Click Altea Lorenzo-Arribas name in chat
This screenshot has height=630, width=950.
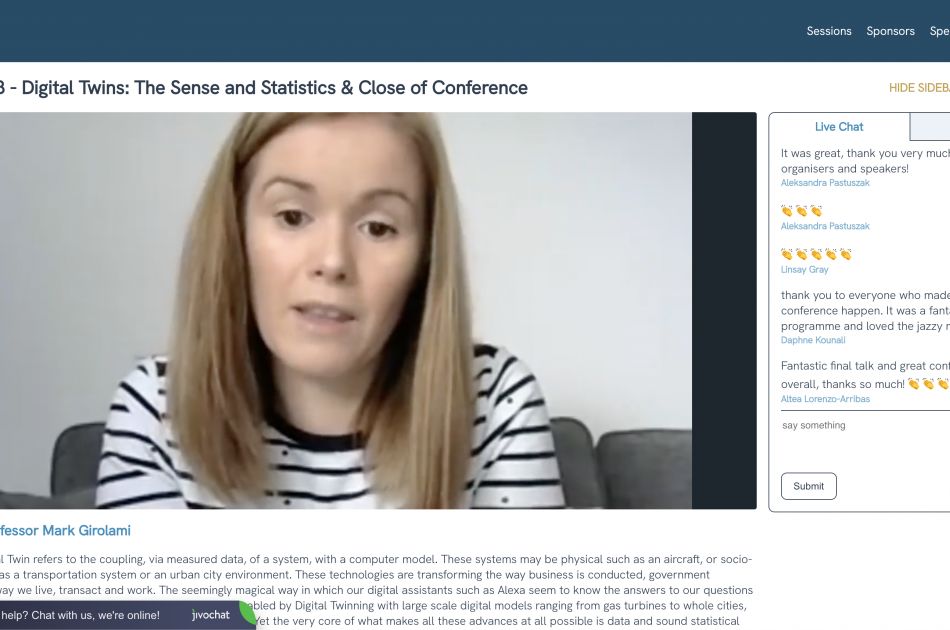click(825, 399)
